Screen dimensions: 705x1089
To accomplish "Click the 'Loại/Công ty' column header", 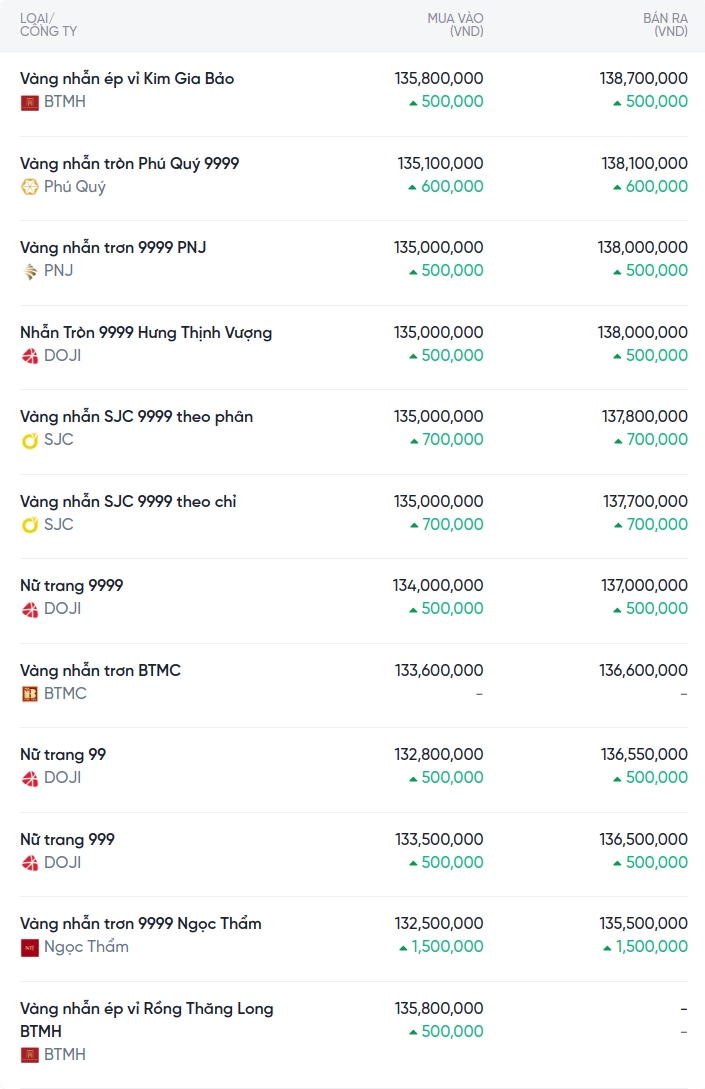I will 48,25.
